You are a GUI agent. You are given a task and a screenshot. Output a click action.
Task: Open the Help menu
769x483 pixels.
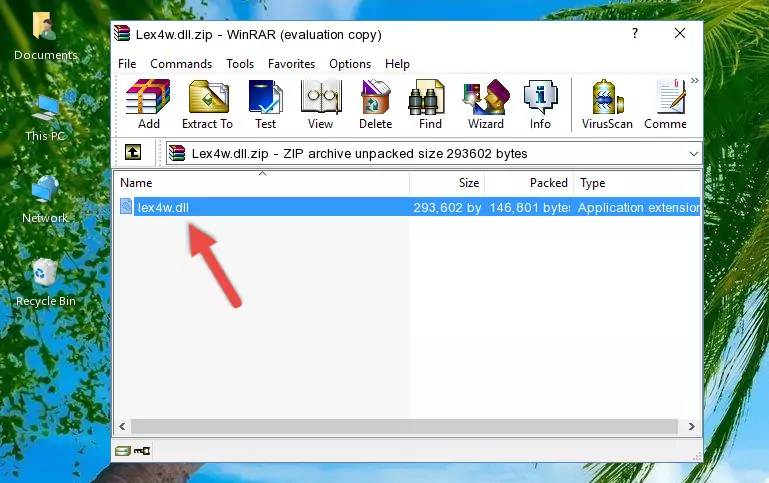[x=397, y=64]
